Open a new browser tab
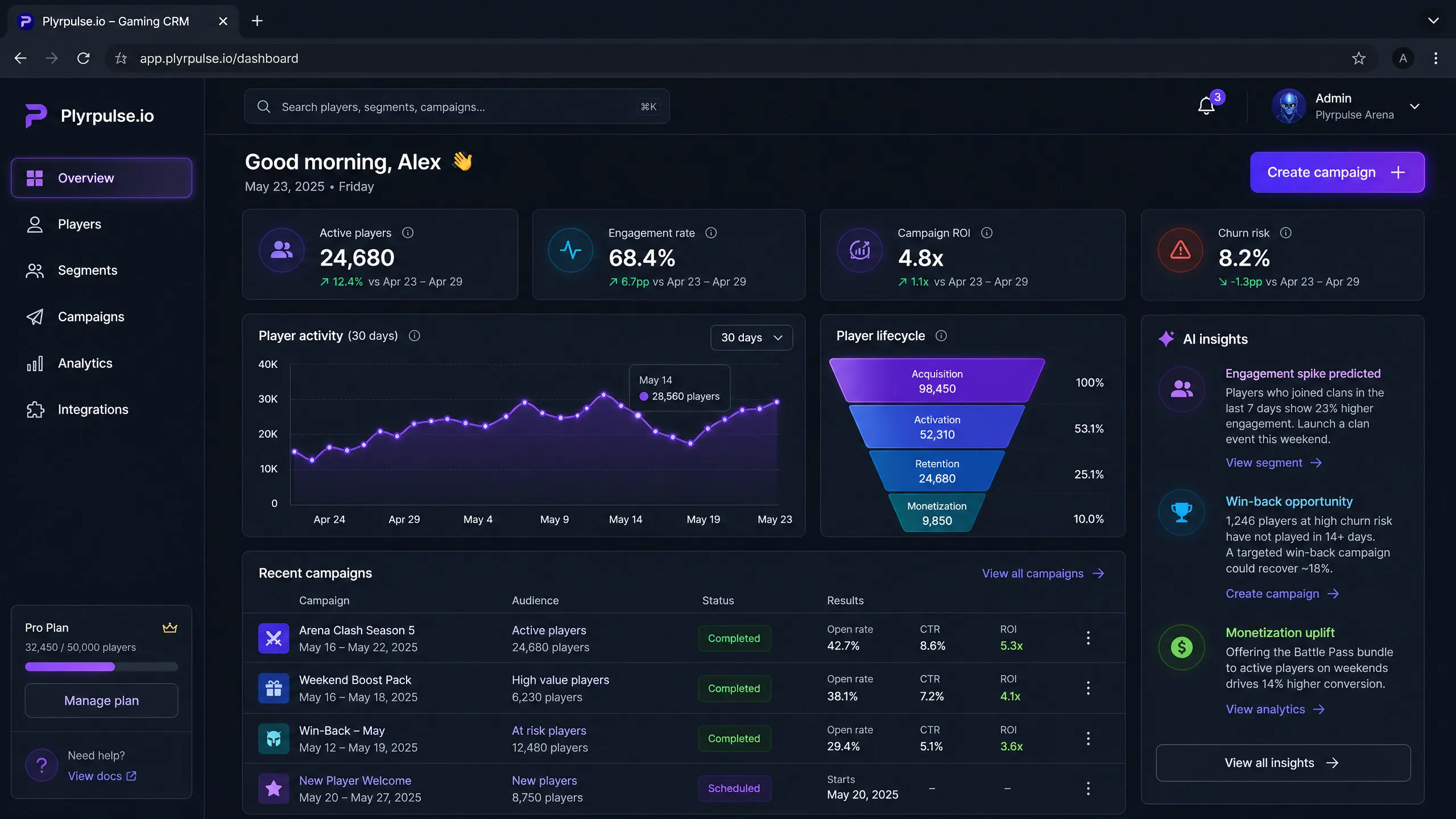 257,21
